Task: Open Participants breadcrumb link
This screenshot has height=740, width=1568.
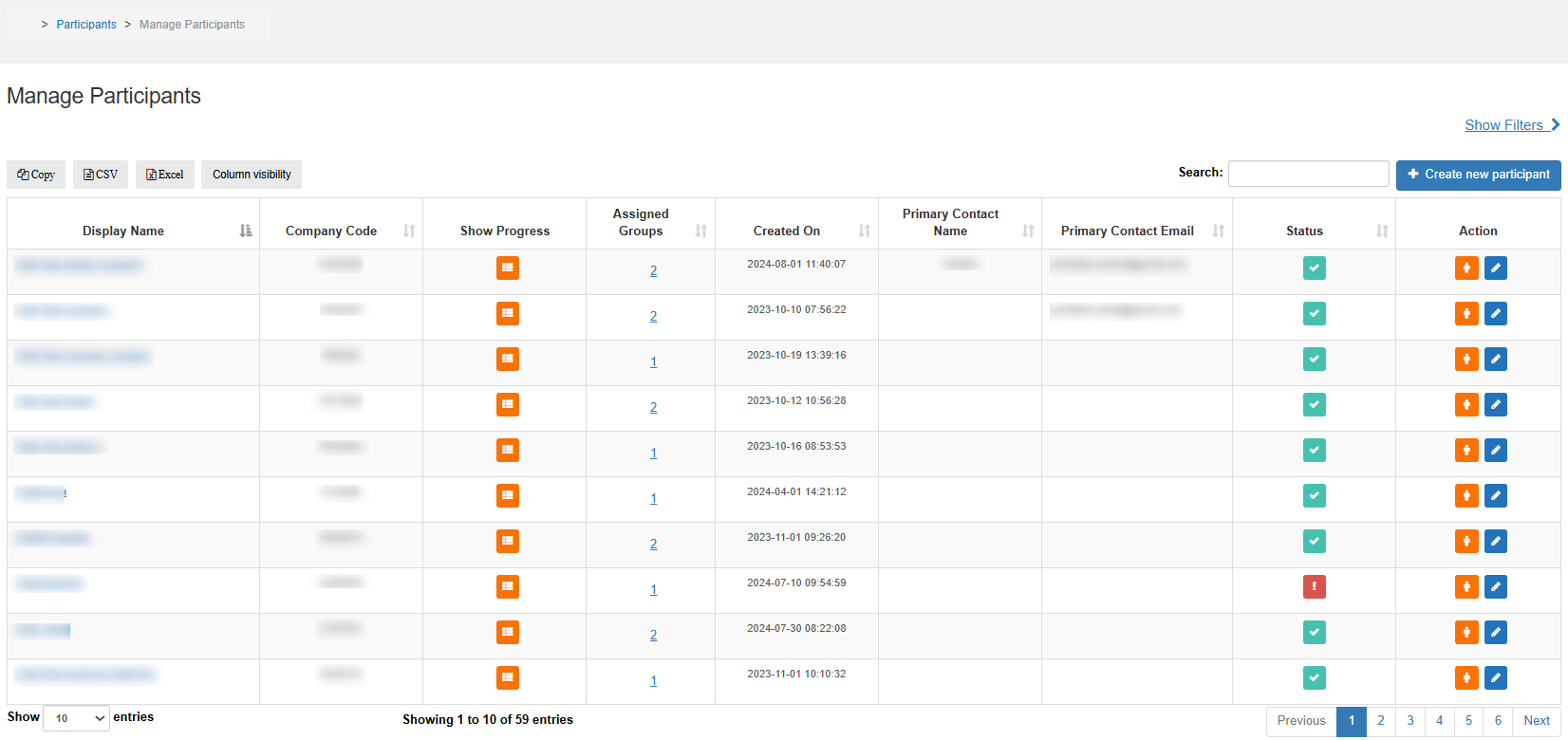Action: tap(86, 25)
